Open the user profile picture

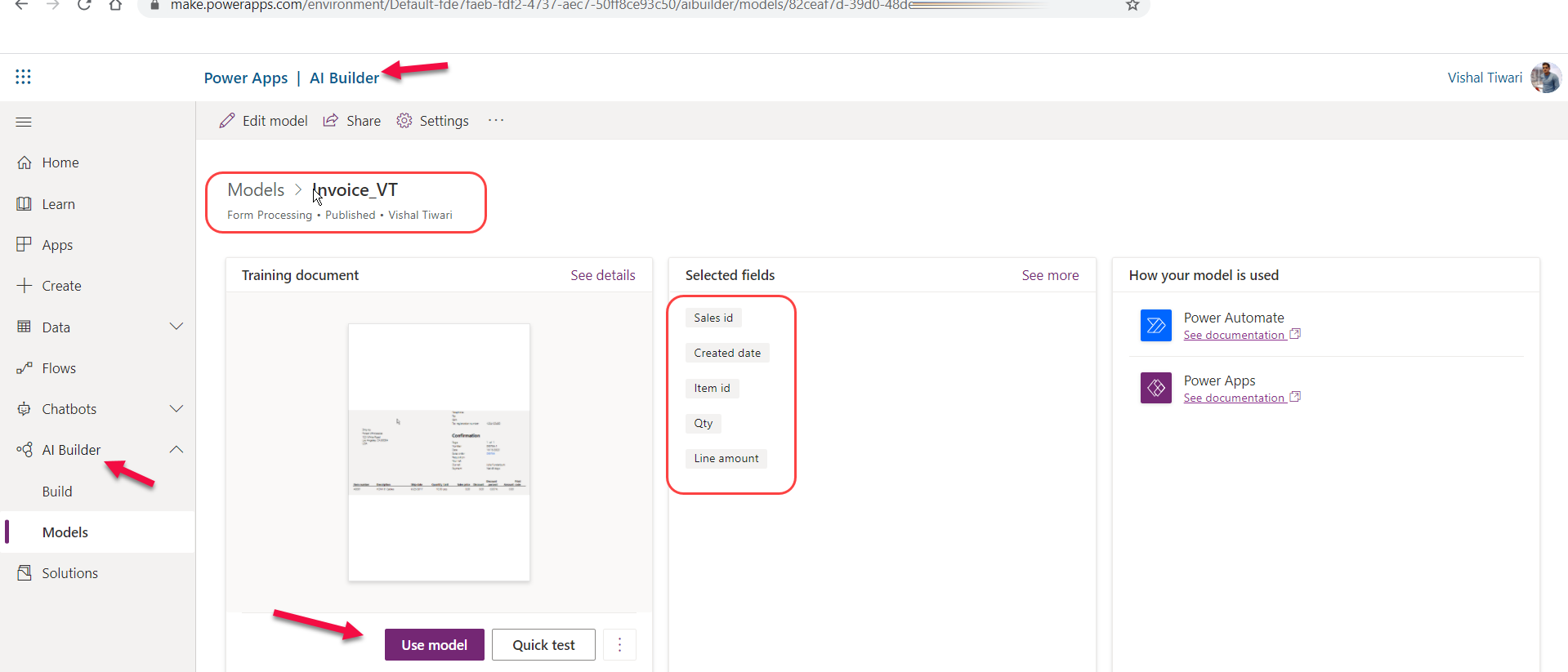[1546, 78]
